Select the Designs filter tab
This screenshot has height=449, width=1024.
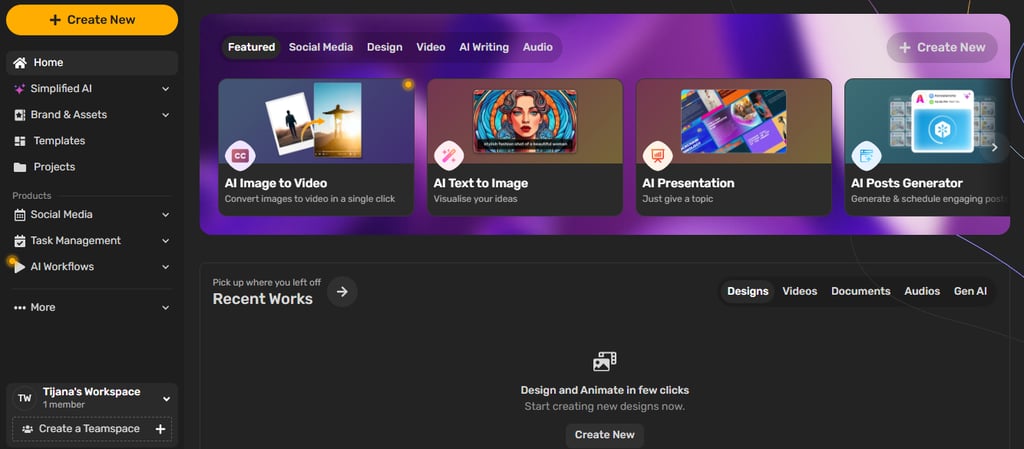click(748, 291)
